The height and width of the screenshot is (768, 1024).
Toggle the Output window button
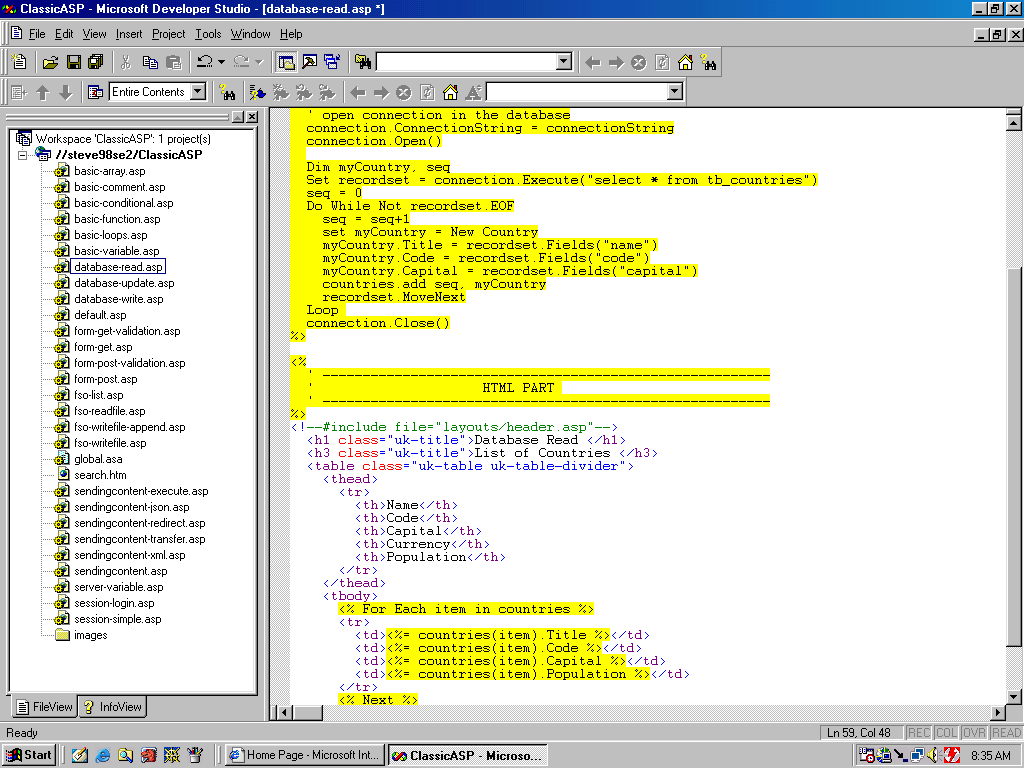click(309, 62)
